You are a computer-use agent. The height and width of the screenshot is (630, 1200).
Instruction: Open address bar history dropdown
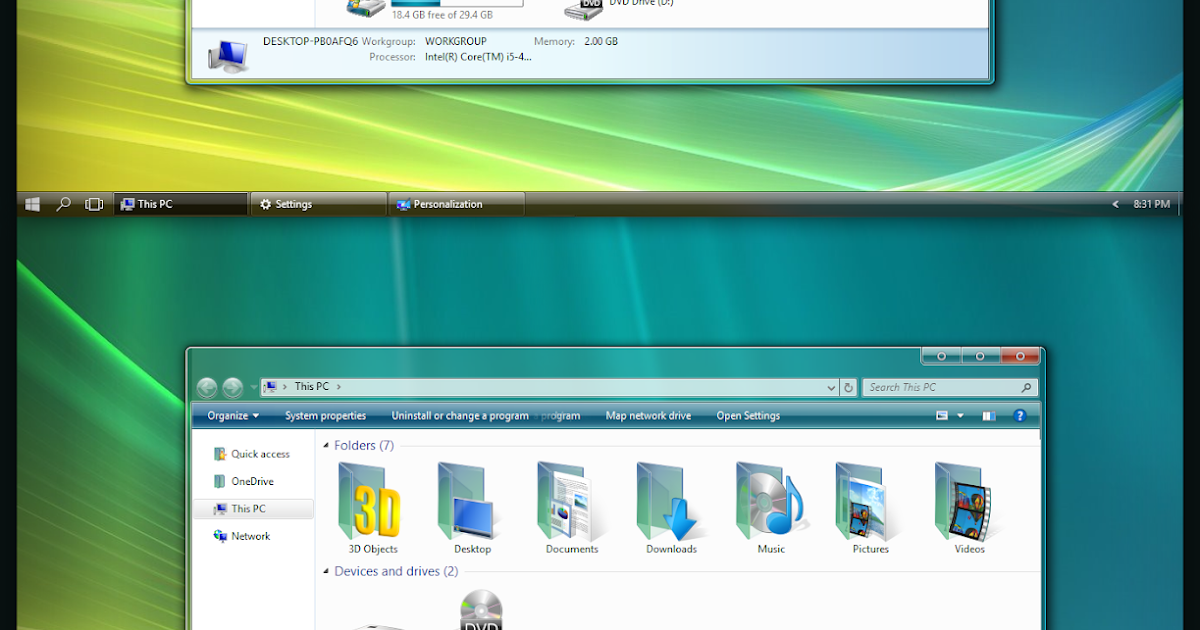(x=832, y=387)
